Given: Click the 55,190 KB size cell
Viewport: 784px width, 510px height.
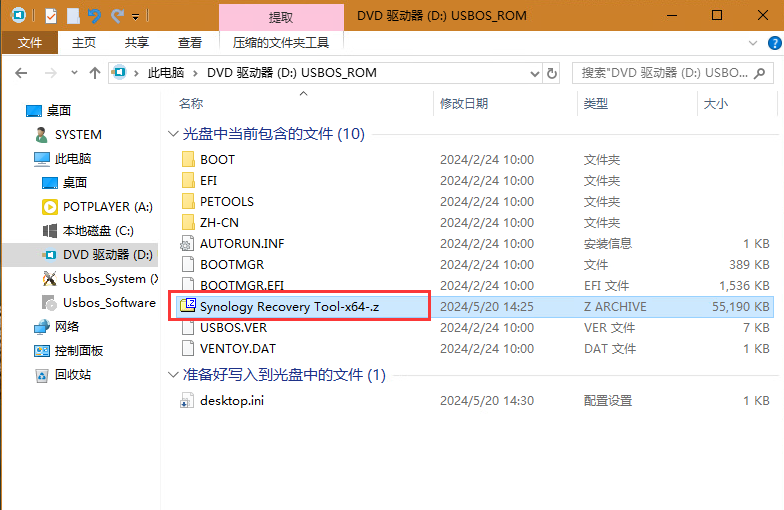Looking at the screenshot, I should (x=740, y=306).
